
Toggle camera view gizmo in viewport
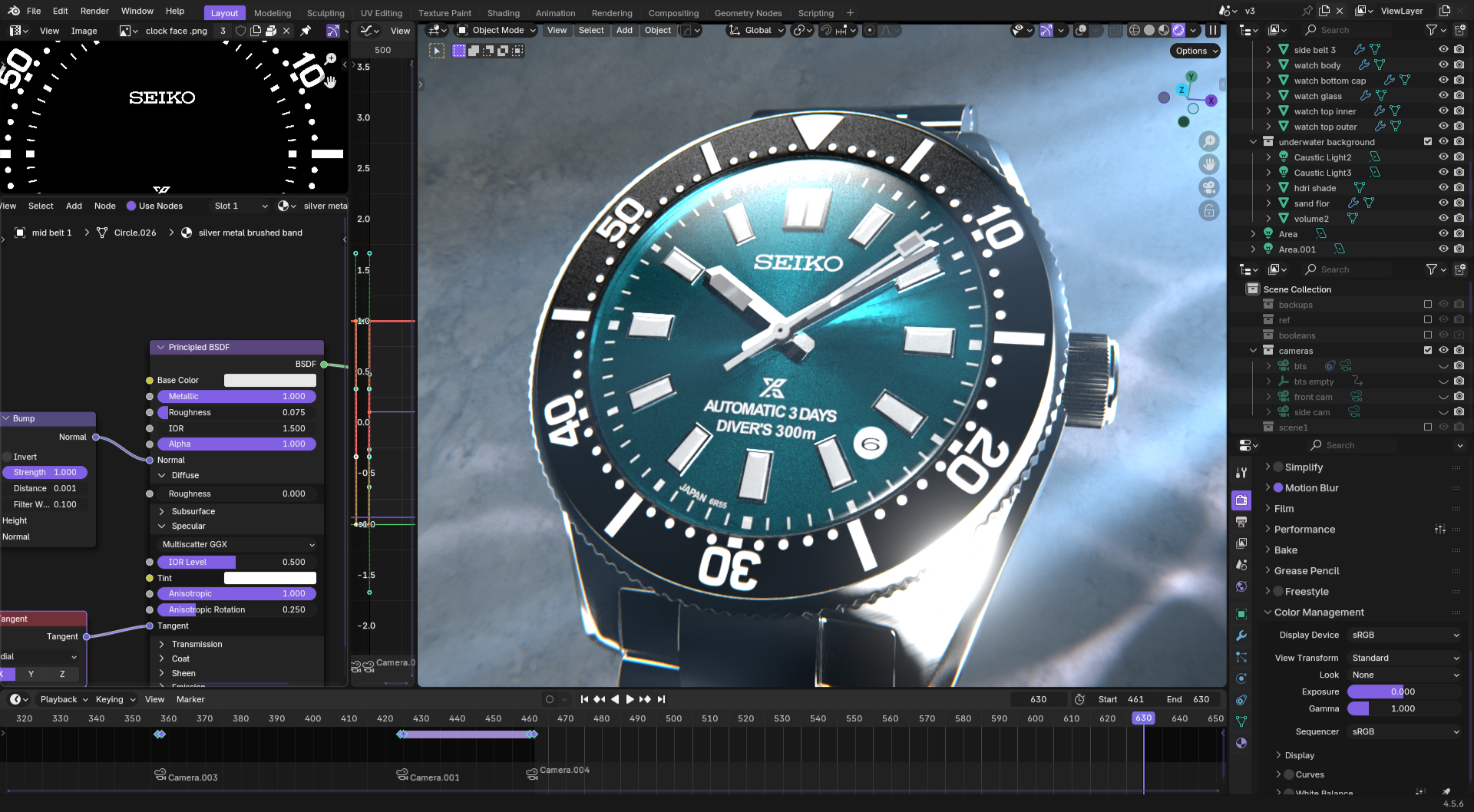1209,187
